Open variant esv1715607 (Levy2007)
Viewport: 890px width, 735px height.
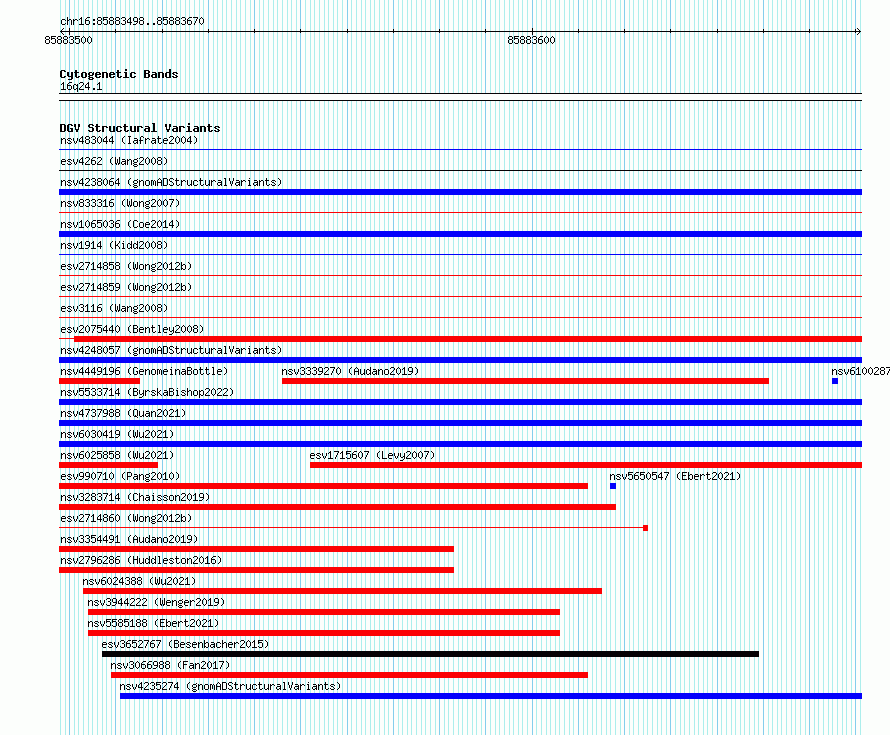tap(372, 455)
